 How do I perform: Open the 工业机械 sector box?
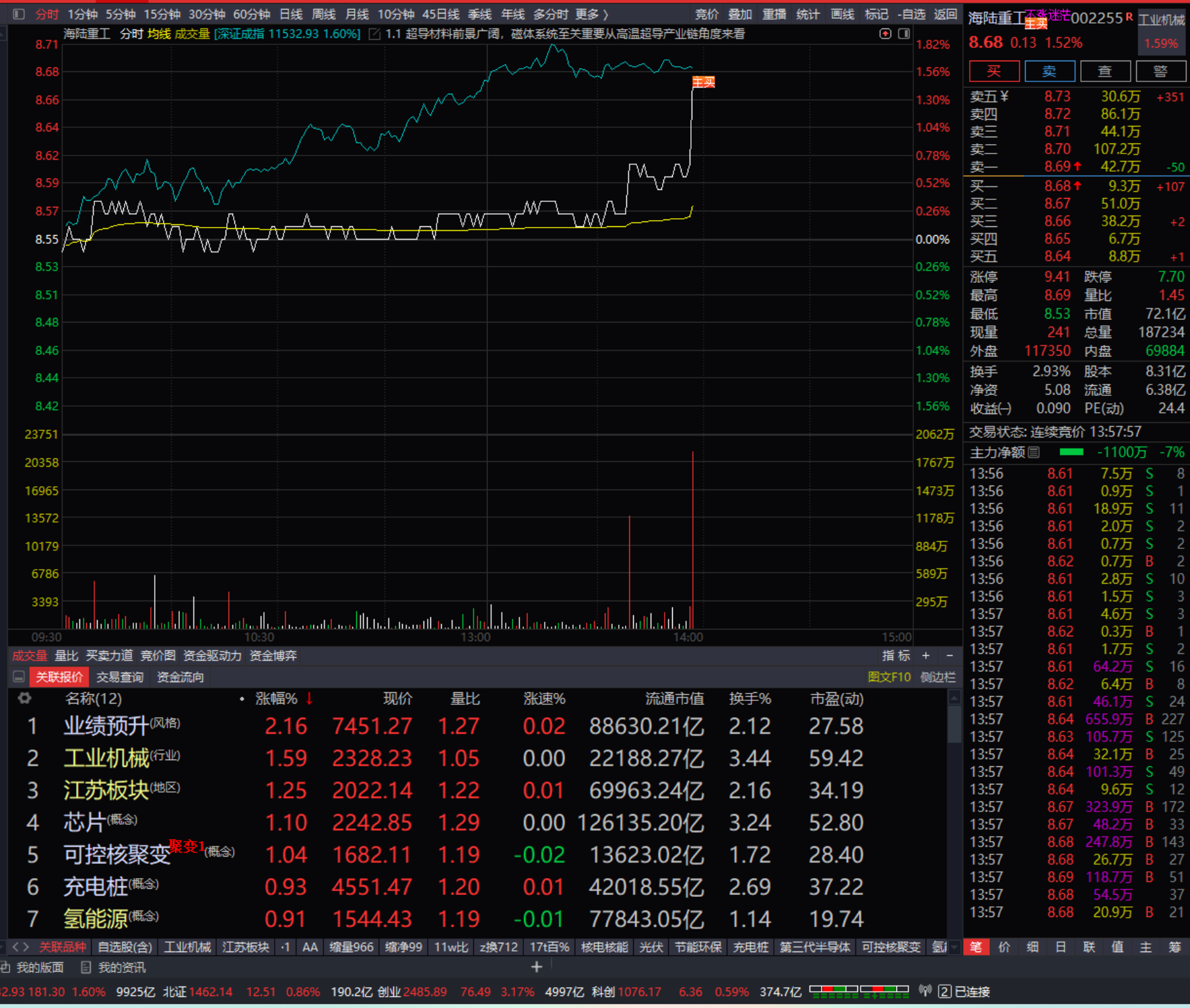[1162, 32]
